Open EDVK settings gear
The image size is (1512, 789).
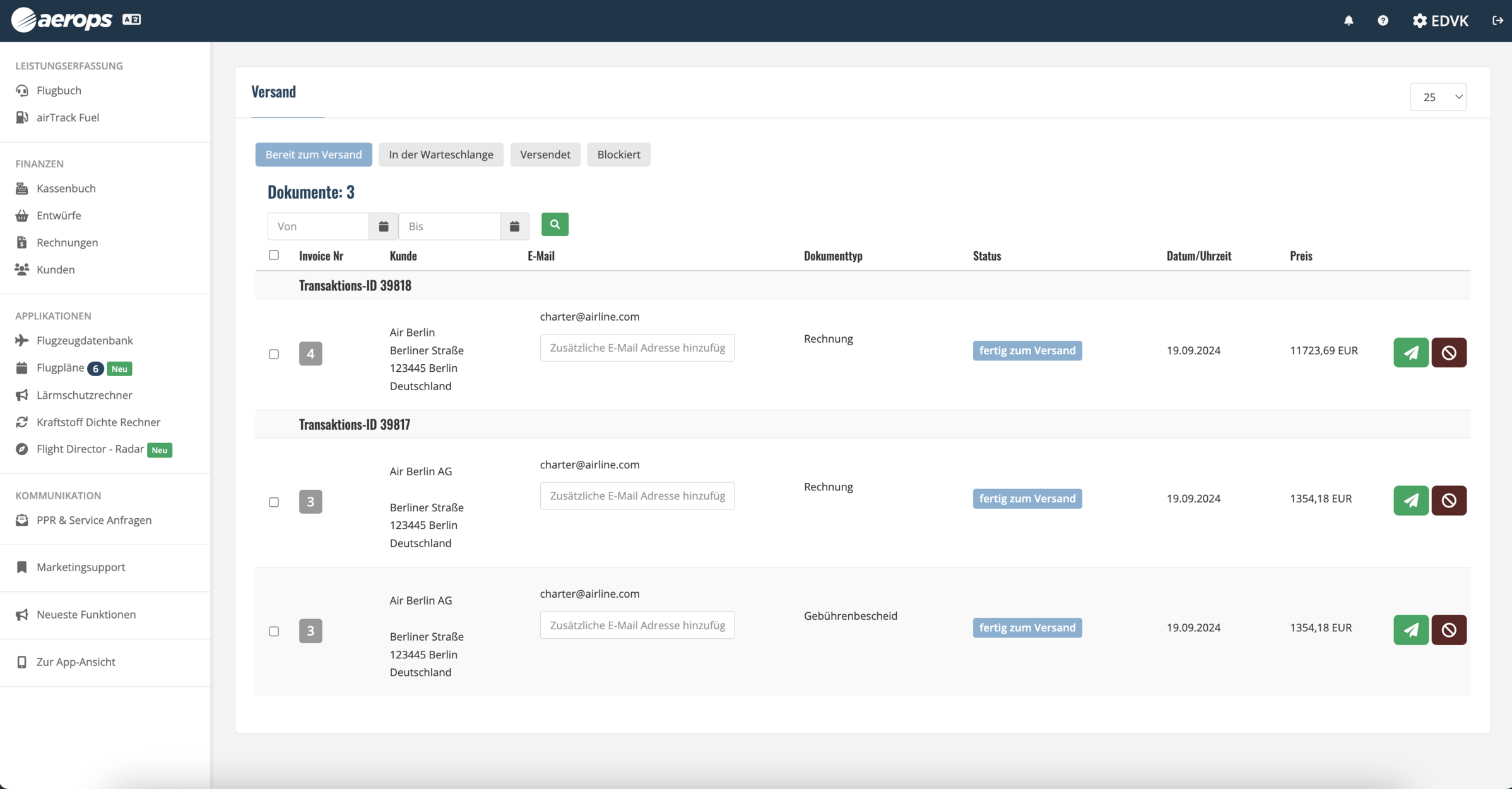pos(1440,20)
